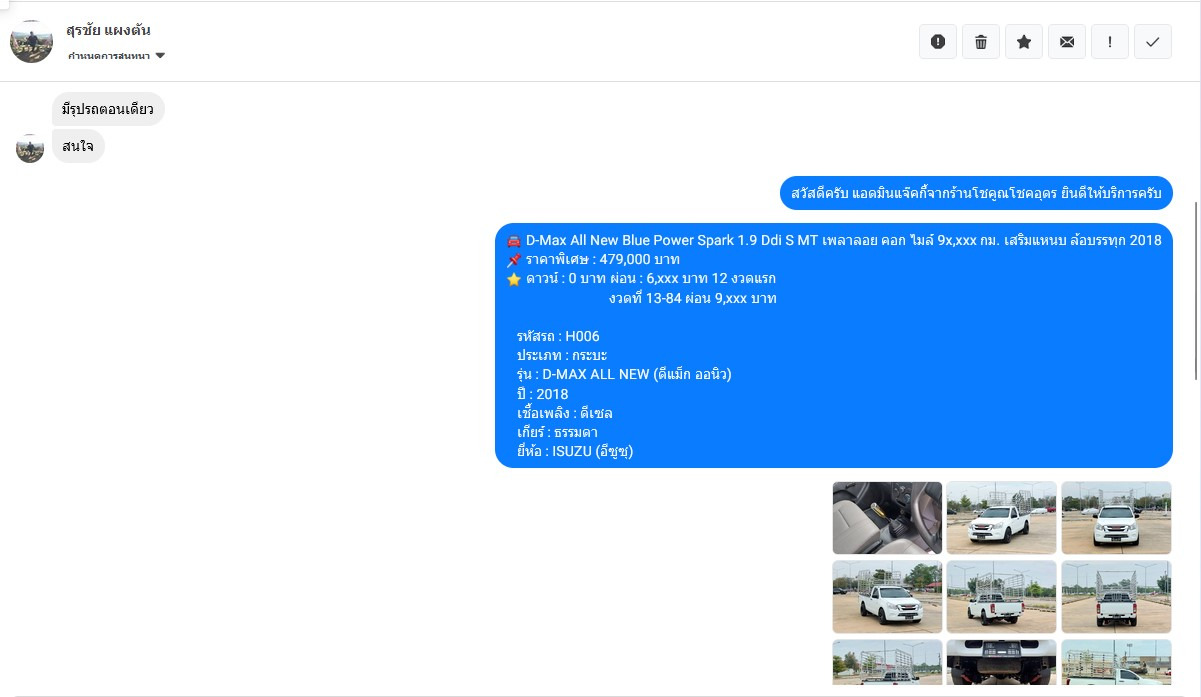Click the car code line รหัสรถ : H006
1201x697 pixels.
(x=558, y=336)
